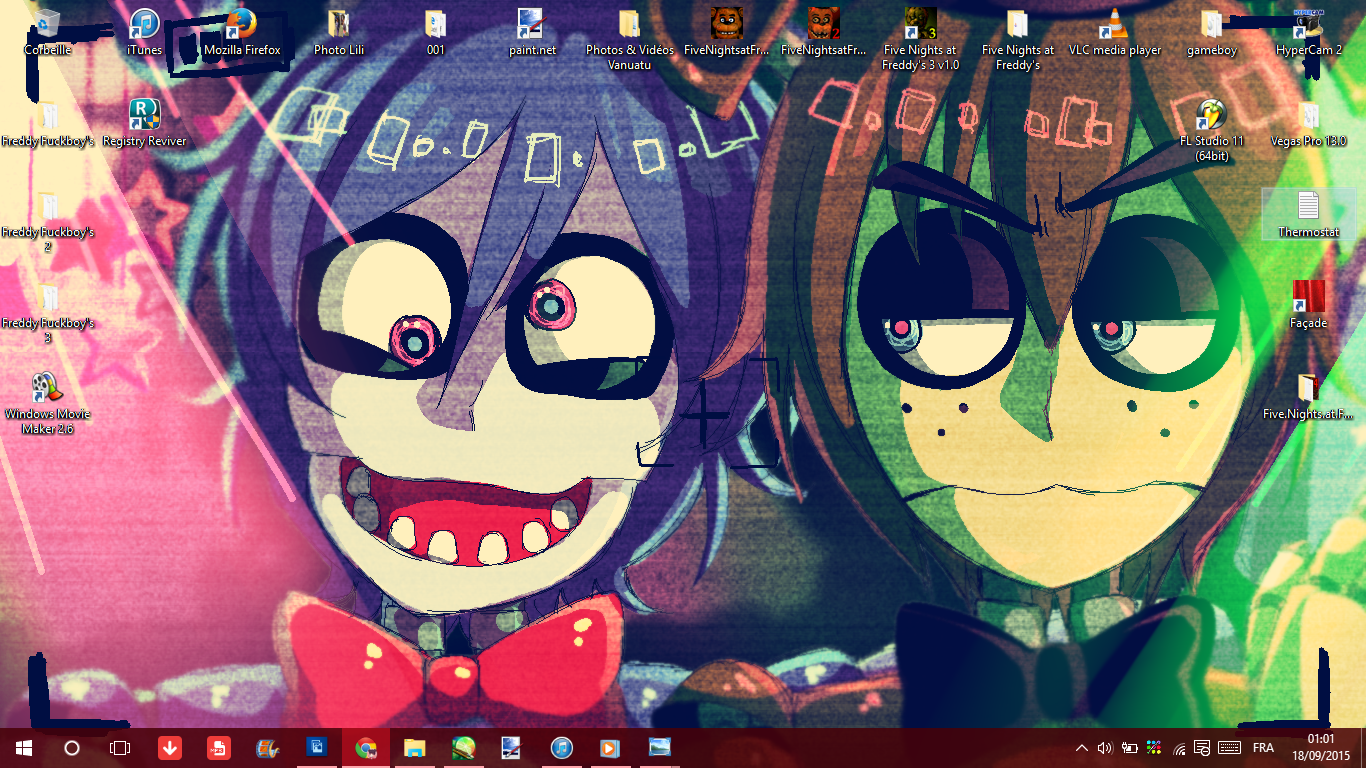Viewport: 1366px width, 768px height.
Task: Open Task View from the taskbar
Action: 120,748
